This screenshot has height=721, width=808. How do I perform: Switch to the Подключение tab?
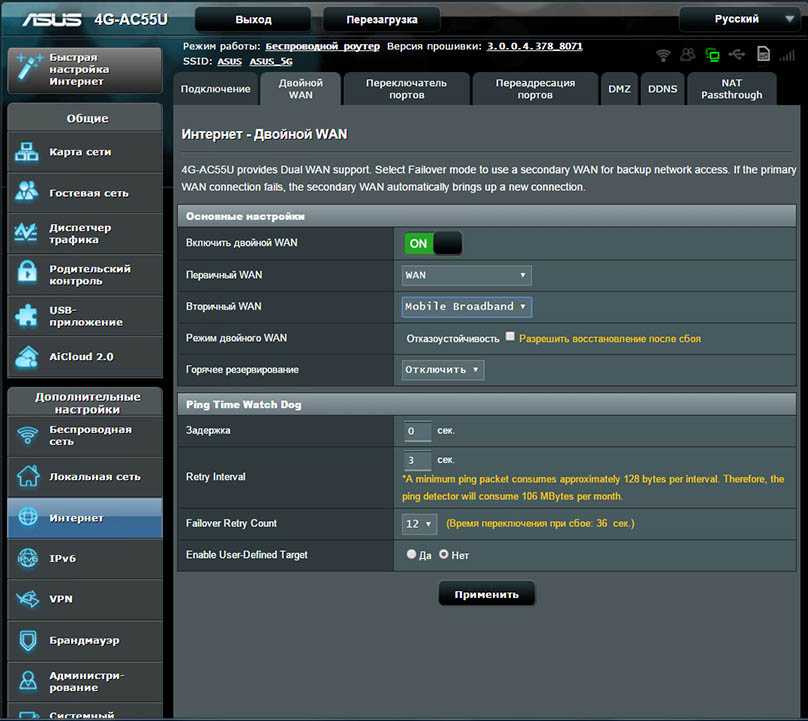215,89
